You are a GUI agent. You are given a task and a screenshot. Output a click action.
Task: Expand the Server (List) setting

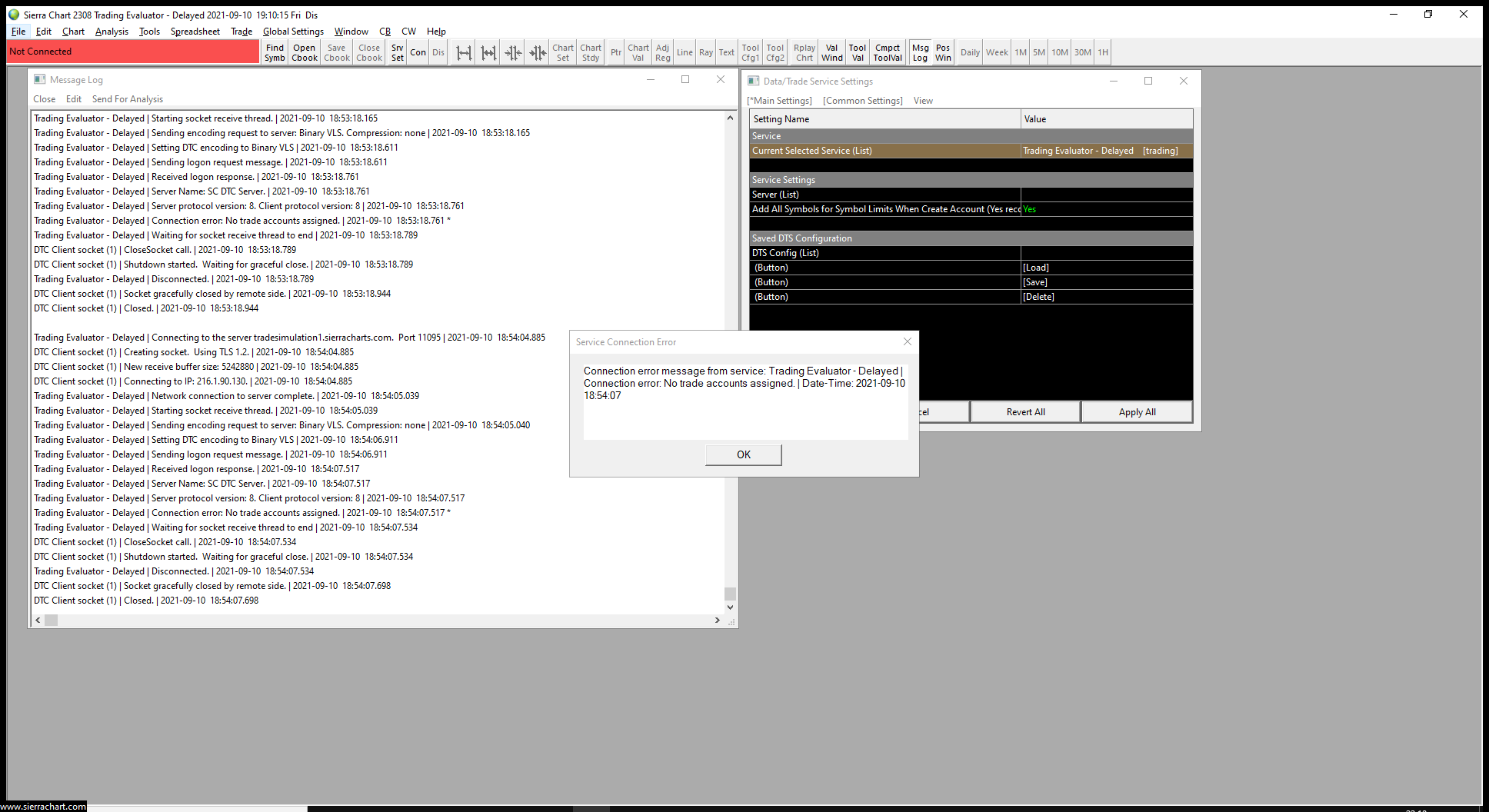[x=1106, y=195]
